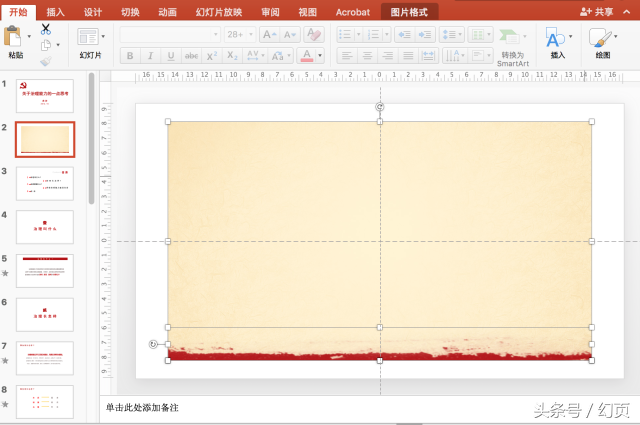
Task: Click the New Slide icon
Action: tap(88, 37)
